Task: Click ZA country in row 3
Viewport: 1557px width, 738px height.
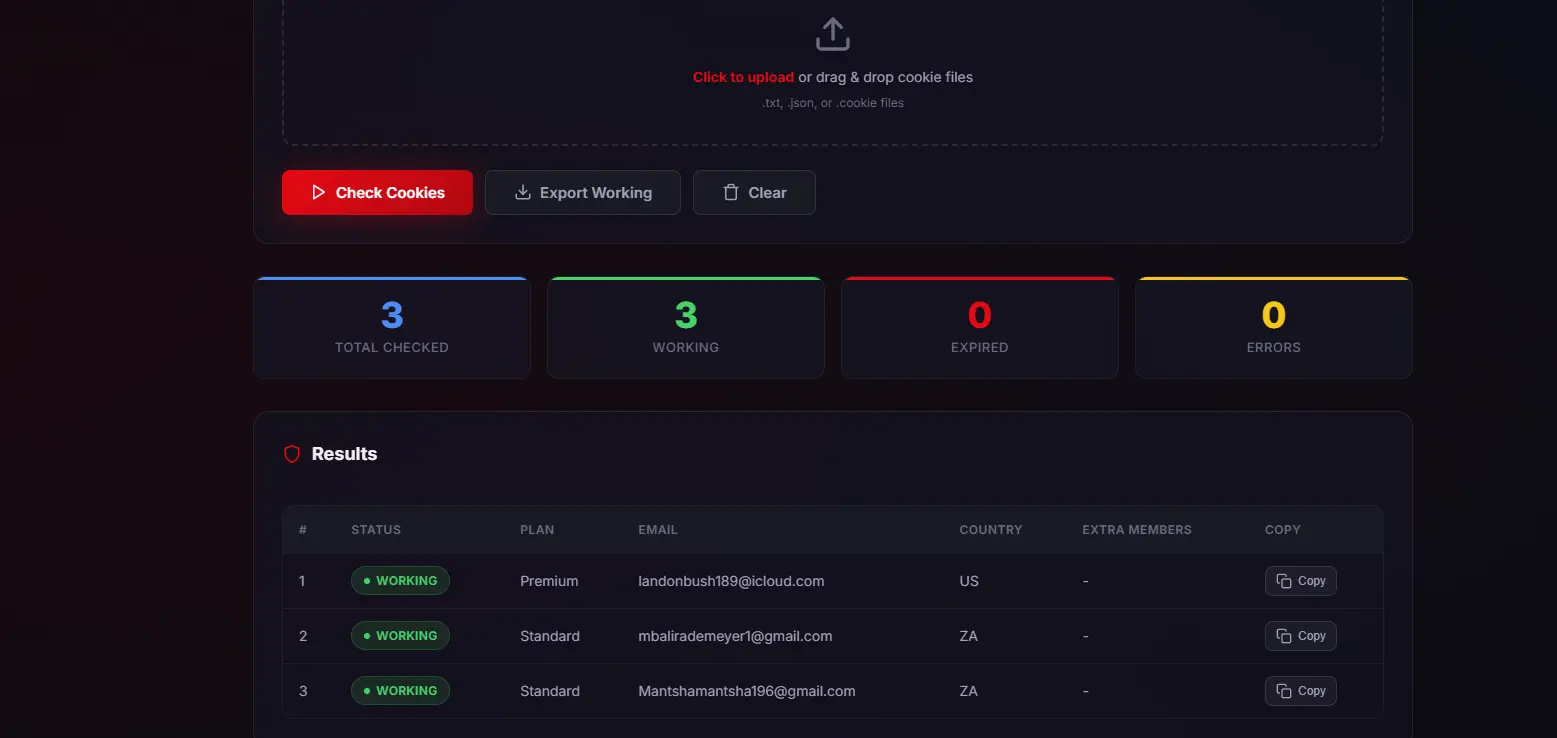Action: tap(968, 691)
